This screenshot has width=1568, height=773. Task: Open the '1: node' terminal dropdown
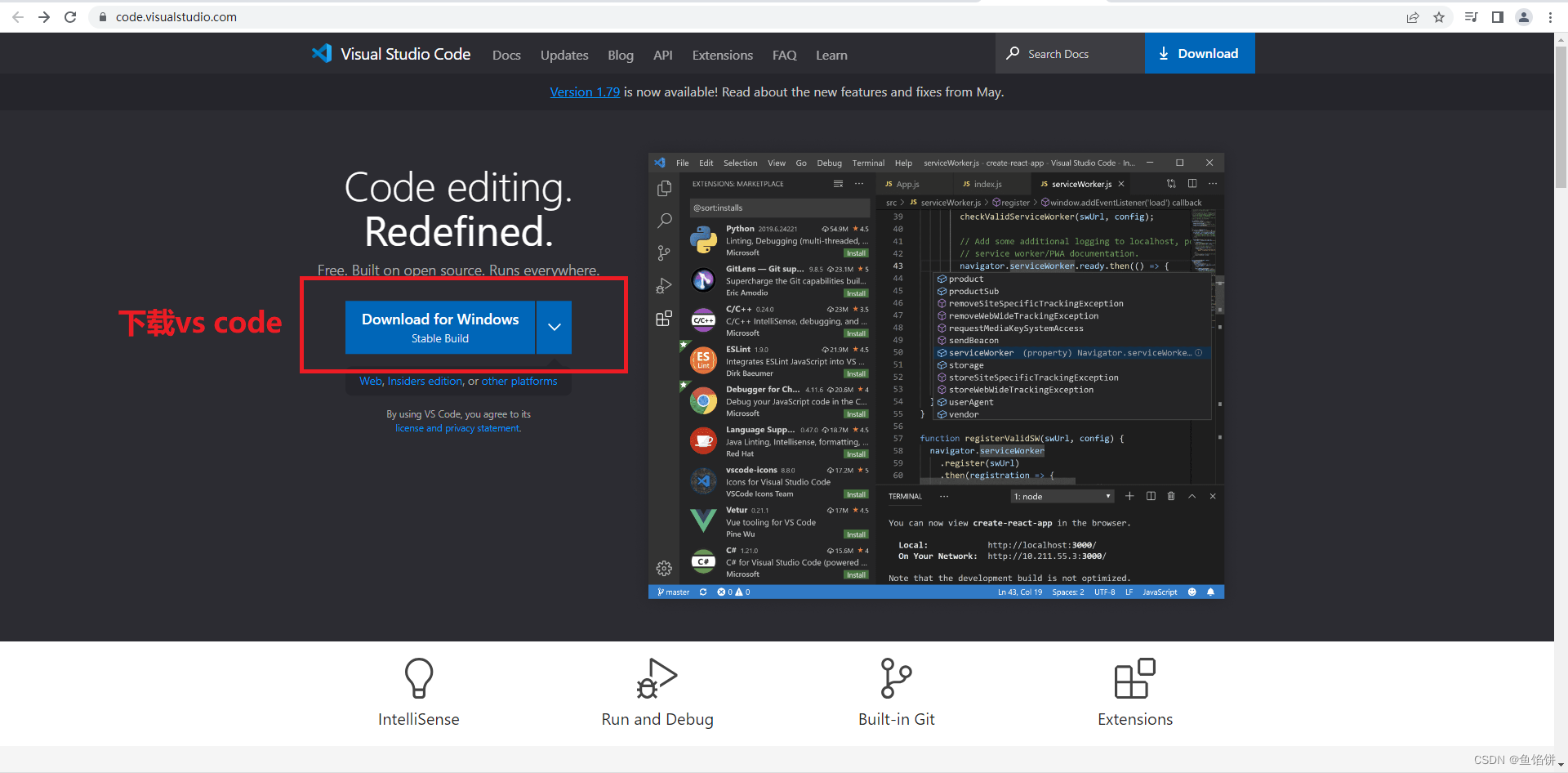pyautogui.click(x=1062, y=497)
